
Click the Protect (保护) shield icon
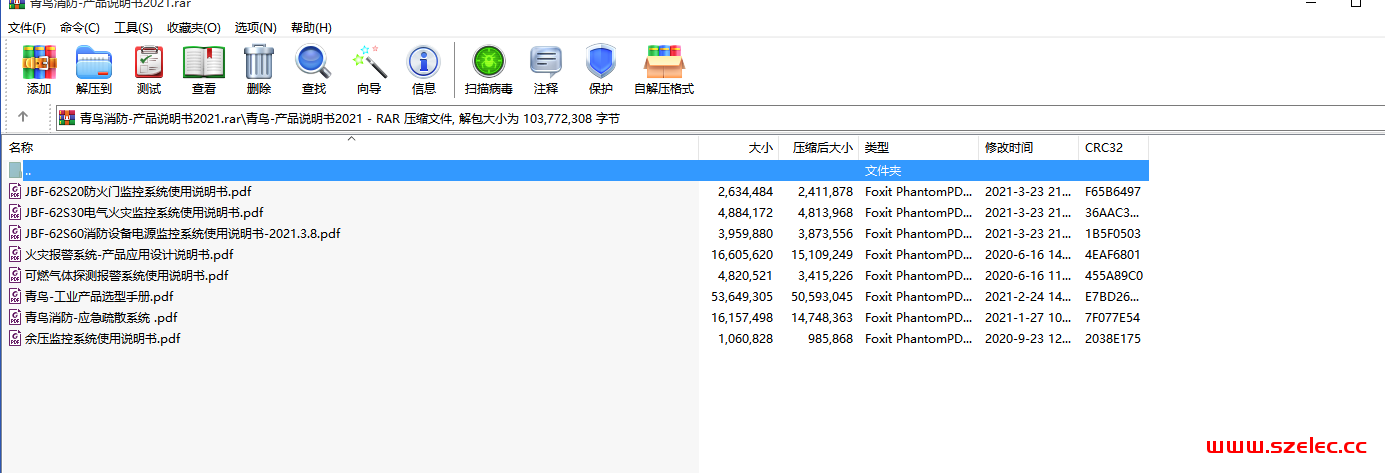(x=601, y=62)
